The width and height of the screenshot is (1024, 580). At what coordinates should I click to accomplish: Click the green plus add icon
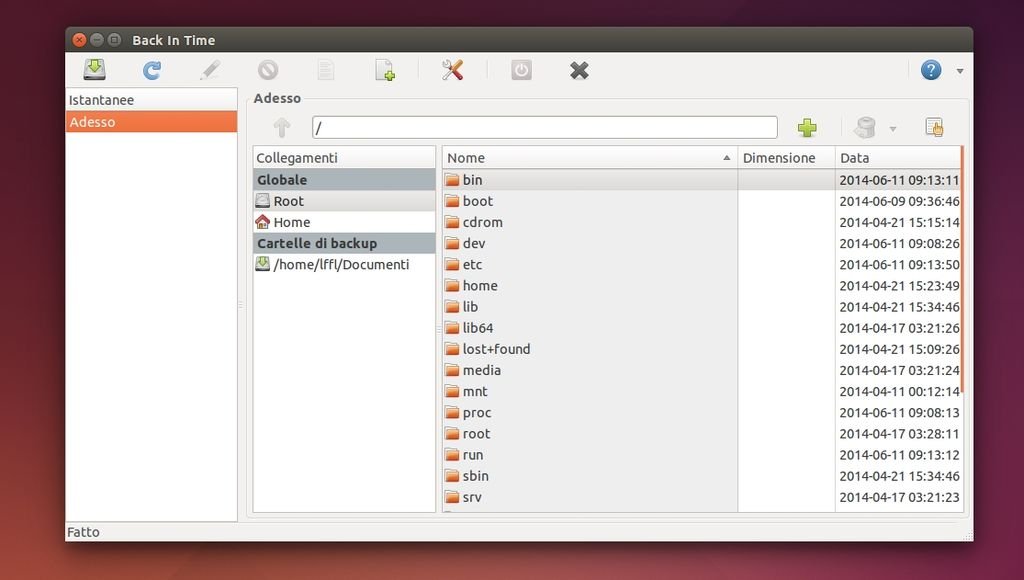tap(807, 128)
